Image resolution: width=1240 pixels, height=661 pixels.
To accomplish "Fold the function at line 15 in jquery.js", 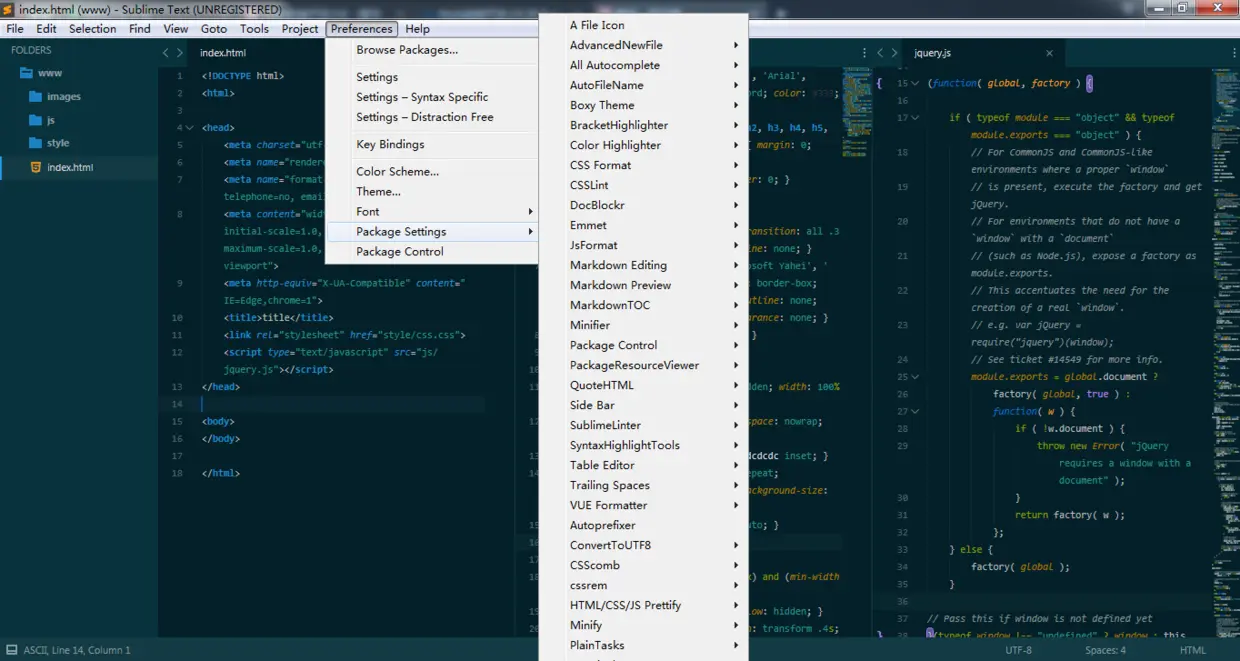I will point(915,84).
